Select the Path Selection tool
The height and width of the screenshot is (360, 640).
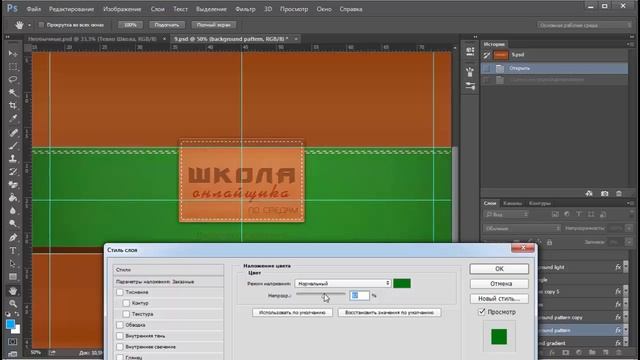tap(13, 263)
